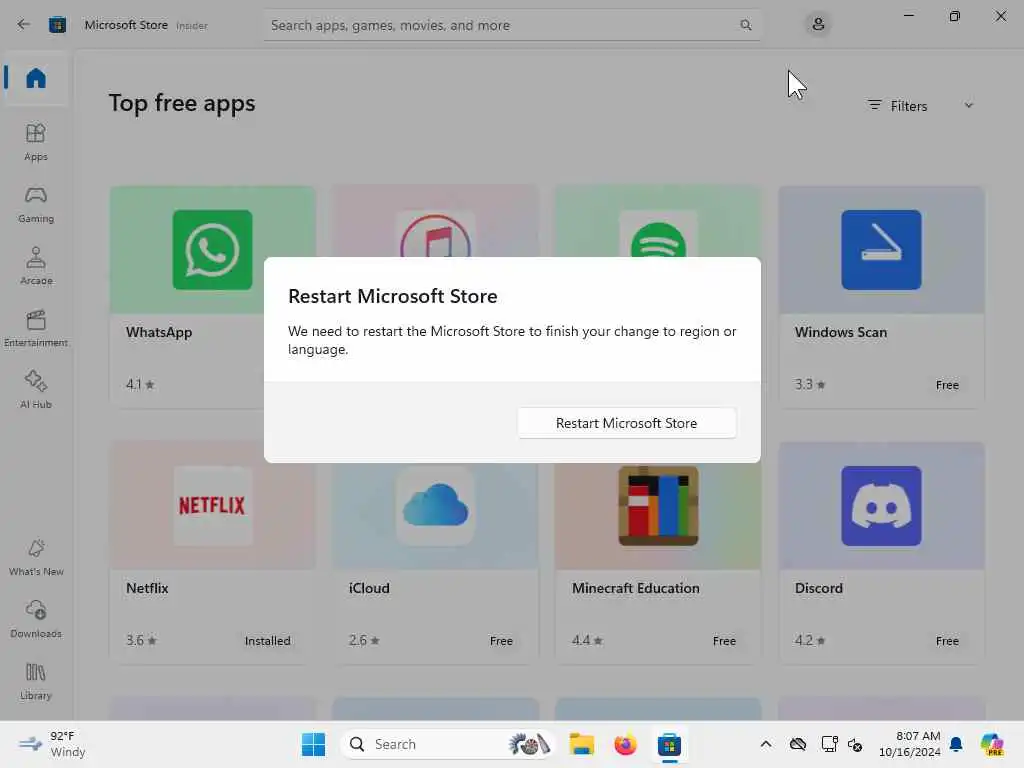
Task: Click the Discord title text
Action: [818, 588]
